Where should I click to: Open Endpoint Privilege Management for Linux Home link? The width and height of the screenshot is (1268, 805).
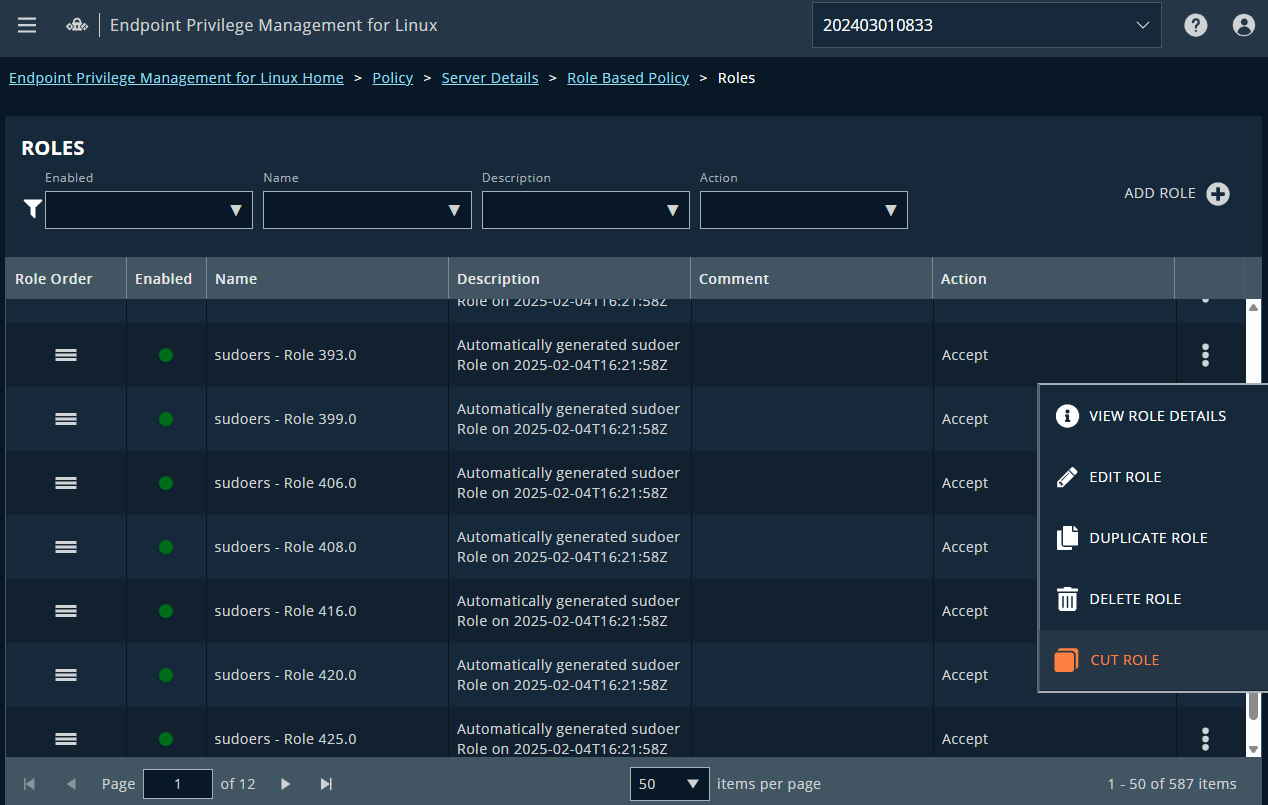[176, 78]
